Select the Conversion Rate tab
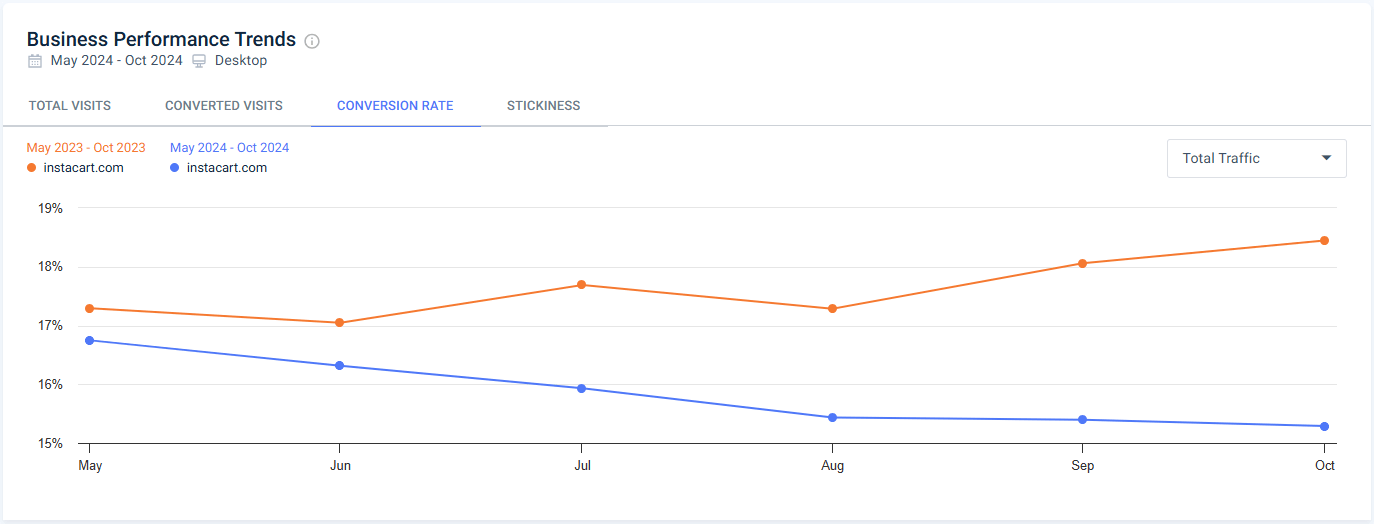This screenshot has height=524, width=1374. pyautogui.click(x=395, y=106)
